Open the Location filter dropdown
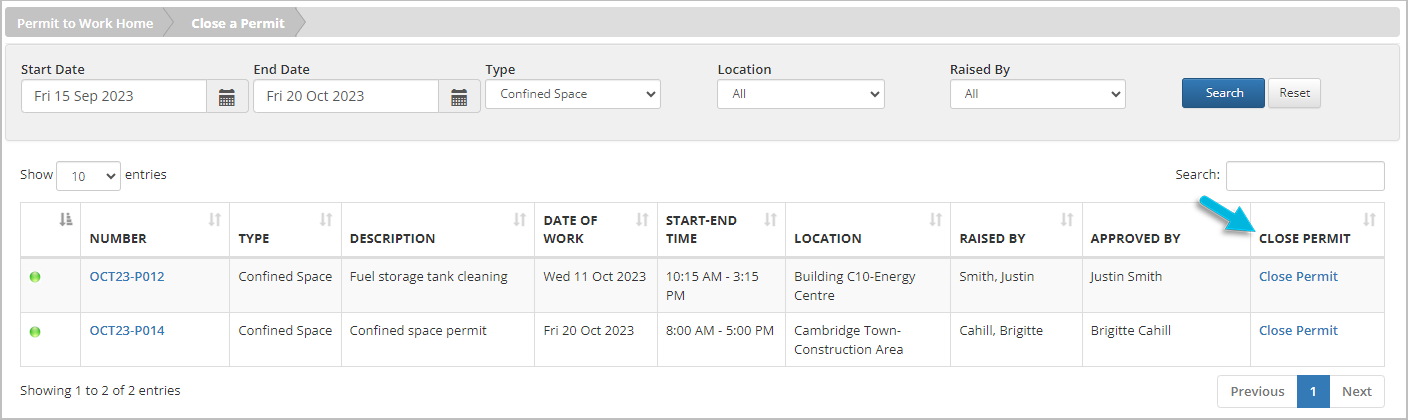The image size is (1408, 420). click(x=801, y=94)
